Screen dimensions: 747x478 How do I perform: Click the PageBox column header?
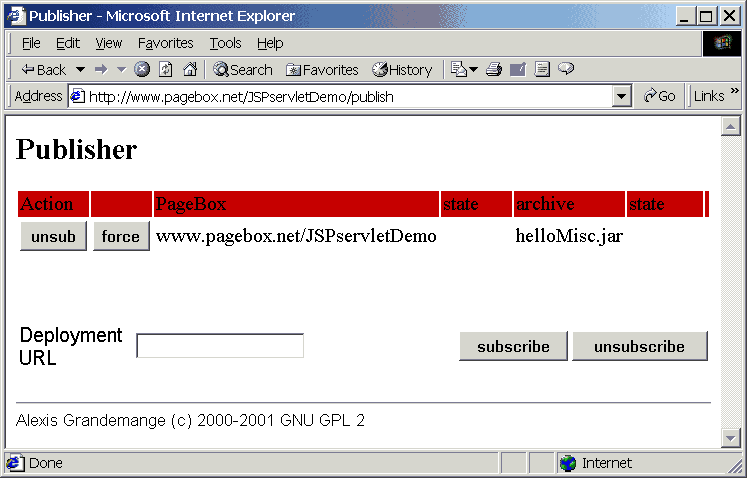(x=296, y=204)
